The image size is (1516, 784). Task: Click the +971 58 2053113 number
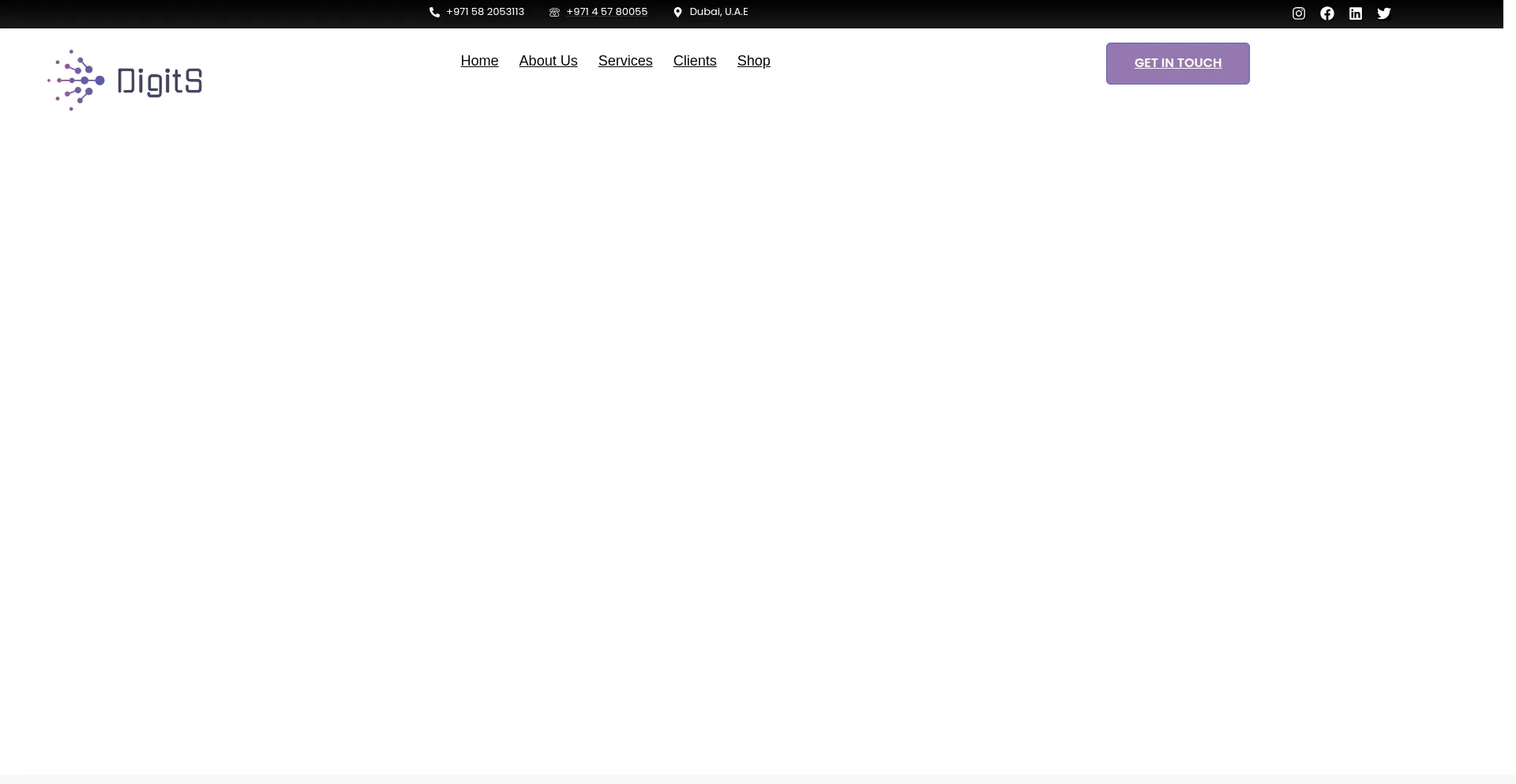click(x=485, y=12)
